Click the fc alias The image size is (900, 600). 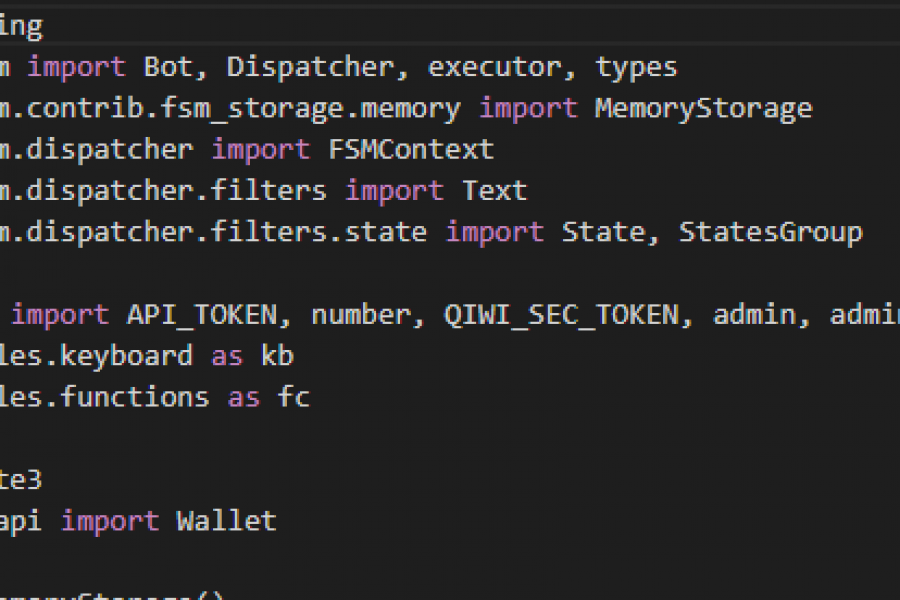click(294, 397)
